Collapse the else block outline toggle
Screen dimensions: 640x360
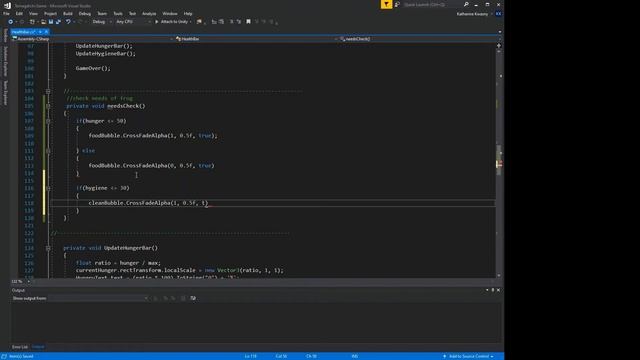point(48,151)
